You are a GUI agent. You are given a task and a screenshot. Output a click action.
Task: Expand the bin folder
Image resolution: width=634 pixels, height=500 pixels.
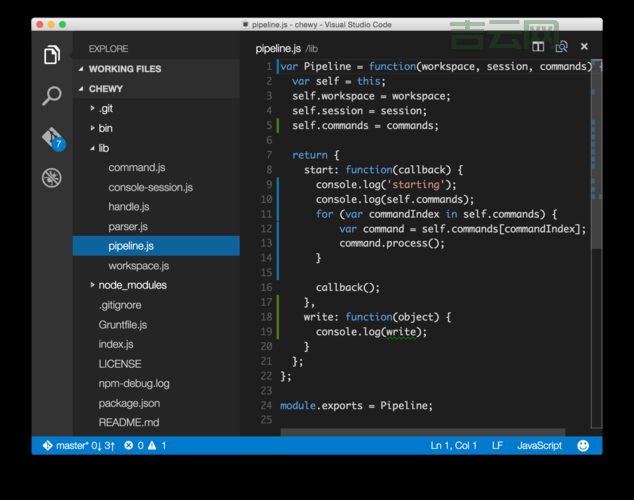click(105, 128)
